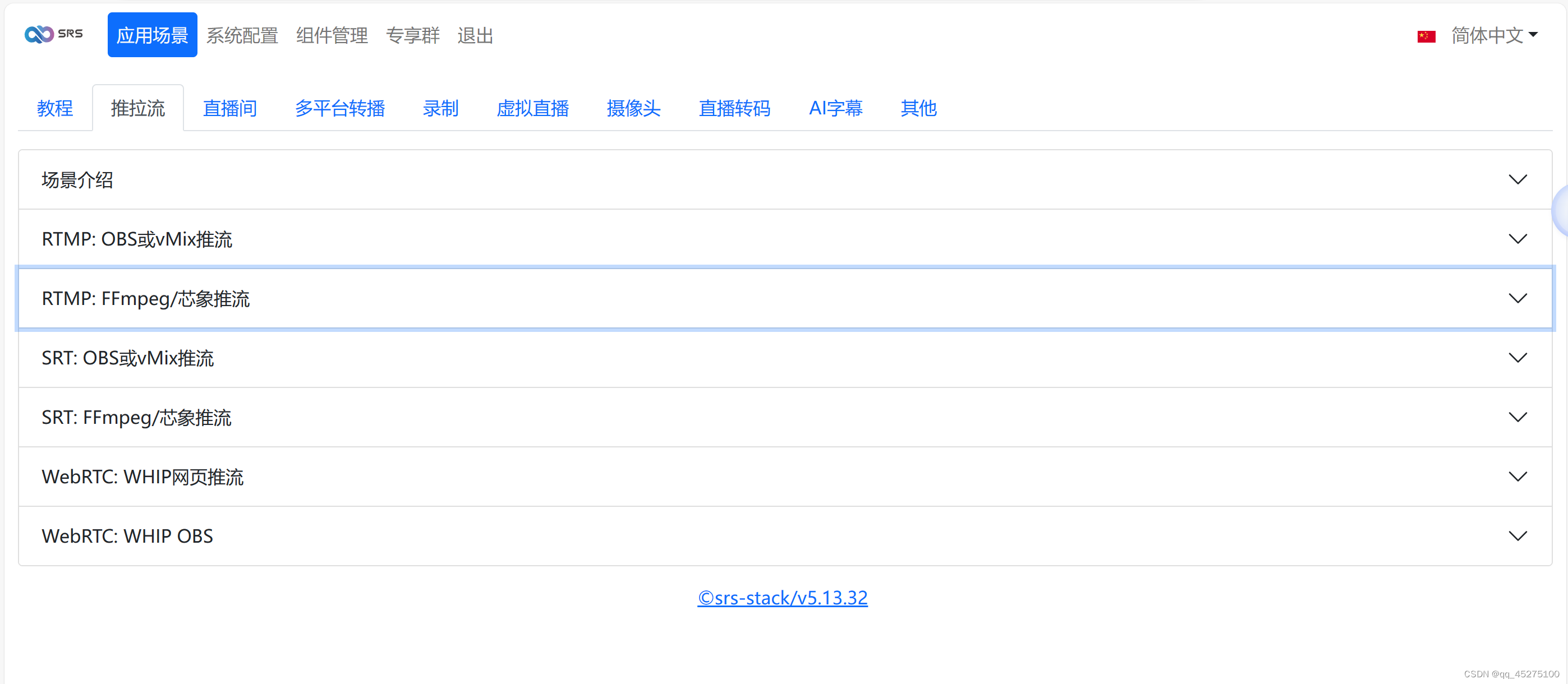Open the 其他 tab
This screenshot has width=1568, height=684.
pos(918,108)
